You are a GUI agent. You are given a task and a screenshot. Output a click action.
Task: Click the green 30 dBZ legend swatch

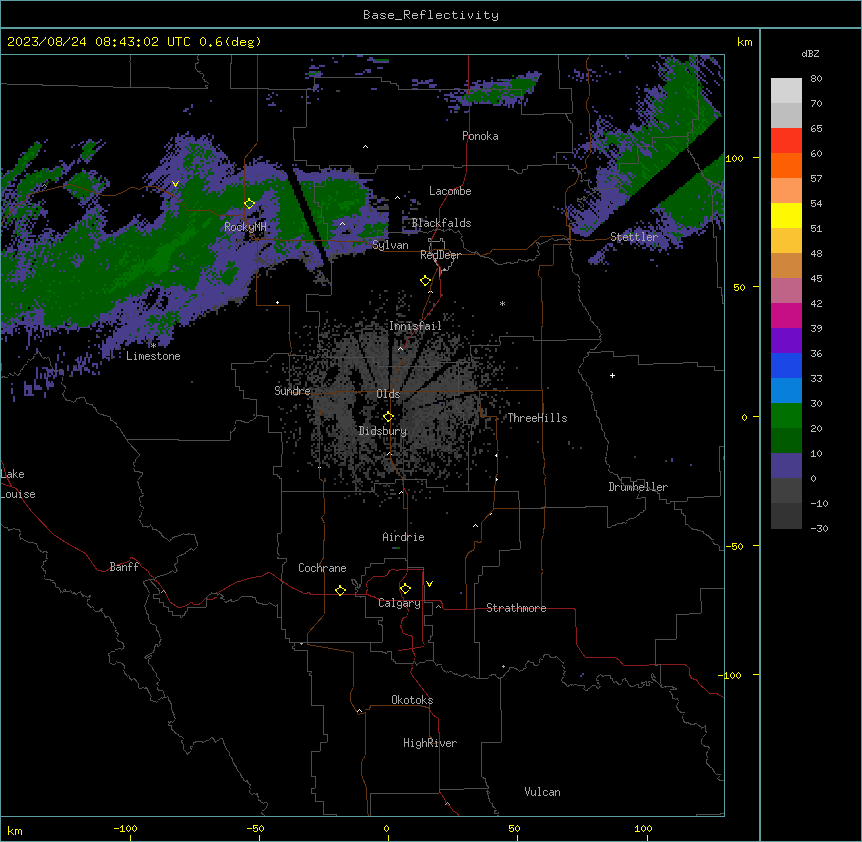[x=786, y=416]
